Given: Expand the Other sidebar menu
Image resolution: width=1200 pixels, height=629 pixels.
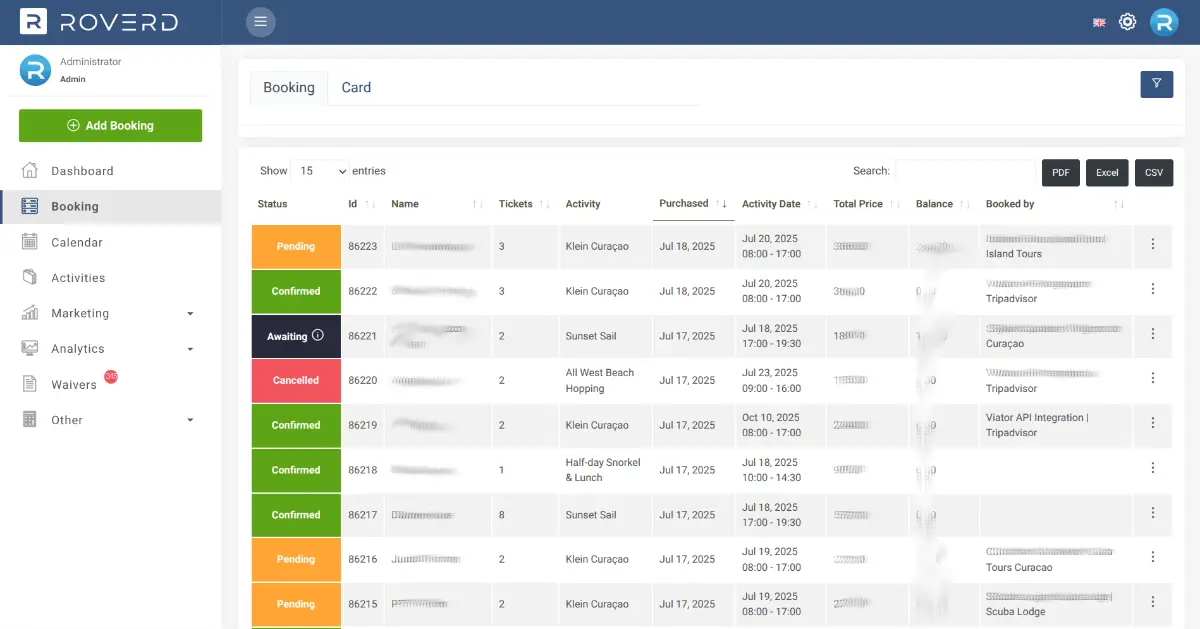Looking at the screenshot, I should tap(110, 420).
